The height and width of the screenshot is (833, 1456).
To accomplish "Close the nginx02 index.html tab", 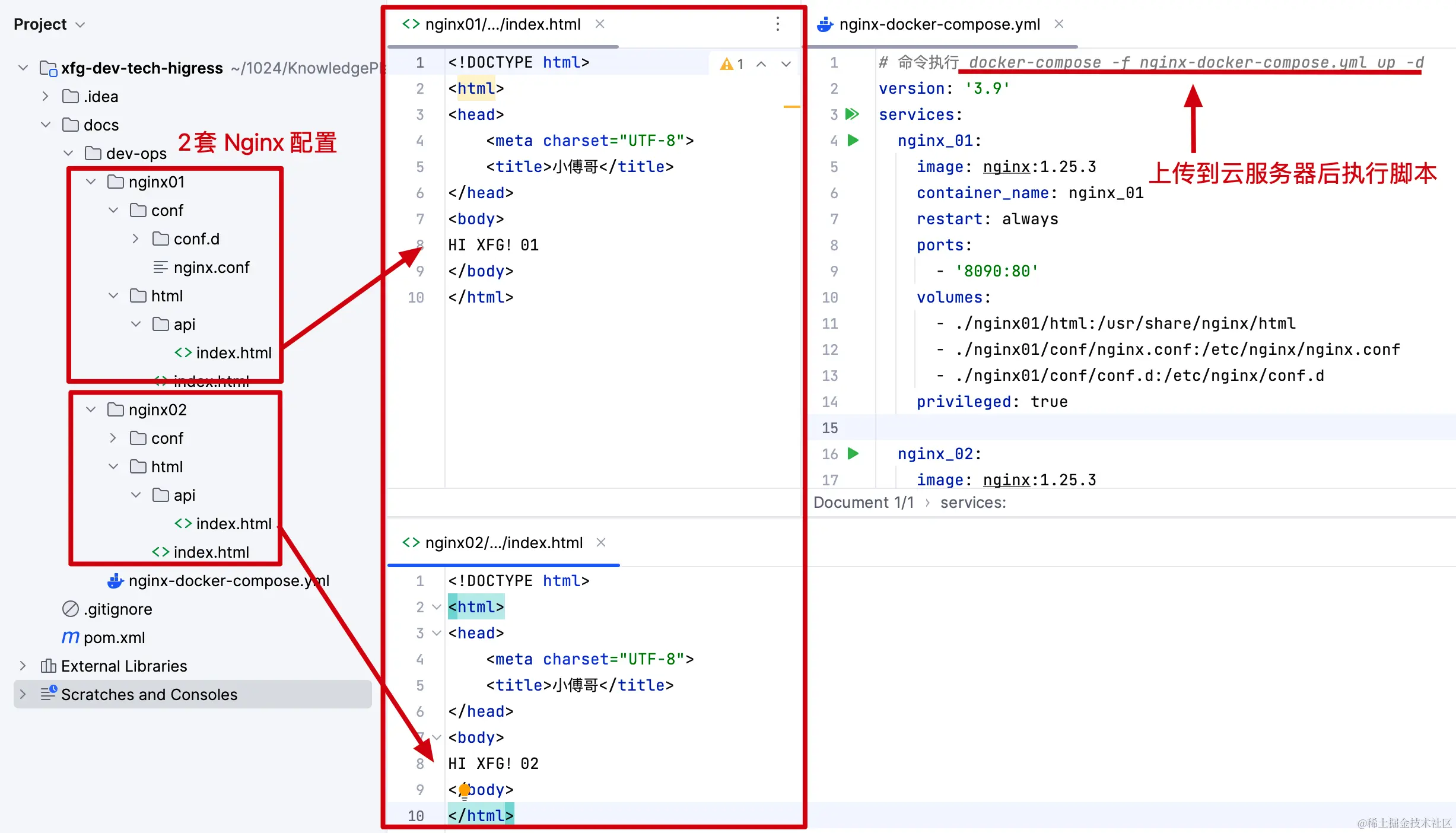I will [601, 543].
